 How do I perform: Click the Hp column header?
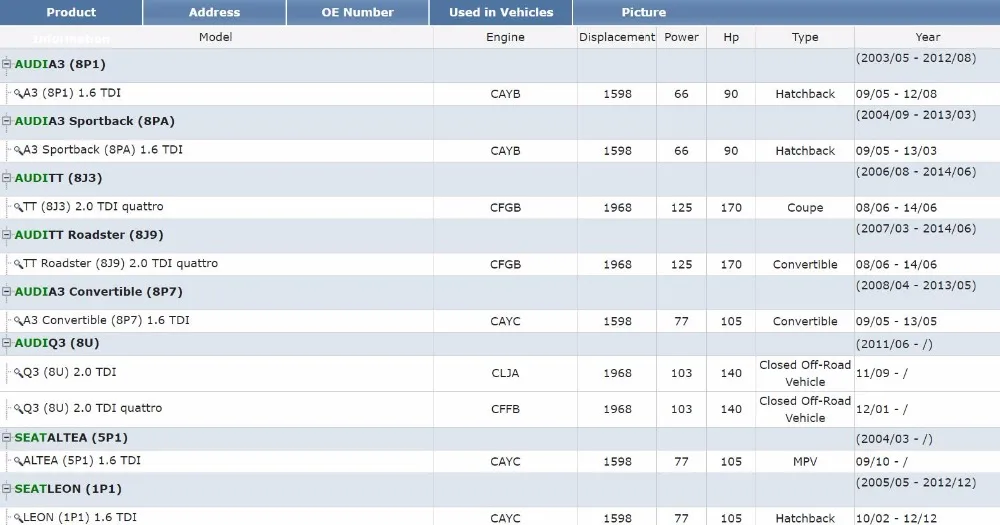click(x=731, y=37)
